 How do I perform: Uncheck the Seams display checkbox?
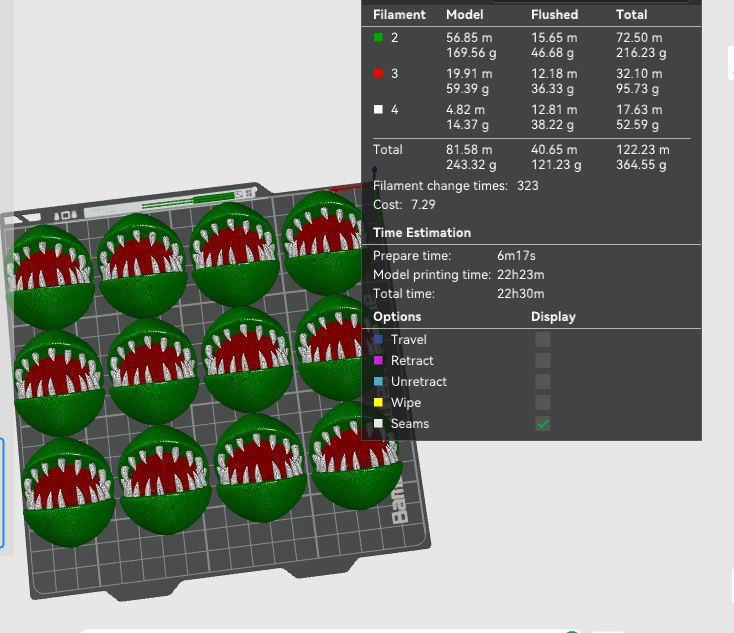click(x=543, y=423)
